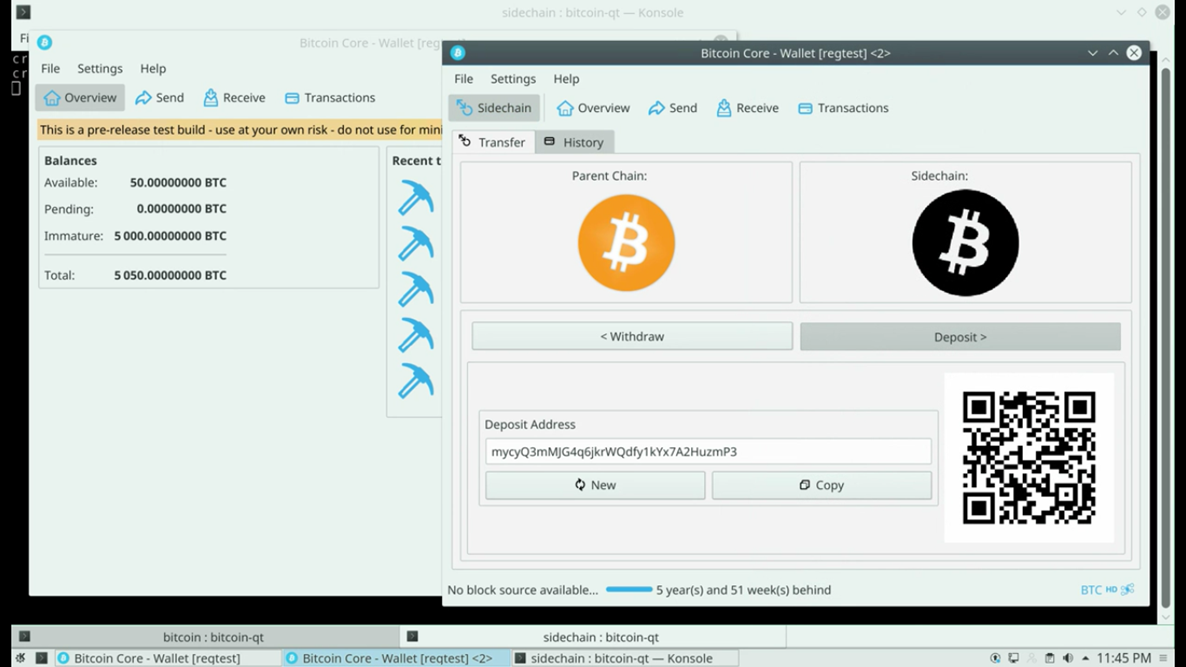This screenshot has width=1186, height=667.
Task: Click the pre-release test build warning banner
Action: 240,130
